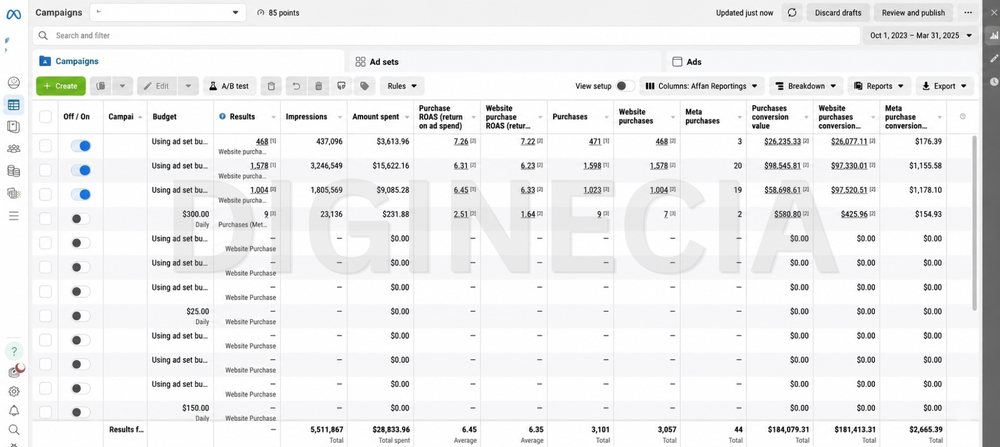Viewport: 1000px width, 447px height.
Task: Tick checkbox for campaign with $3,613.96 spent
Action: point(45,146)
